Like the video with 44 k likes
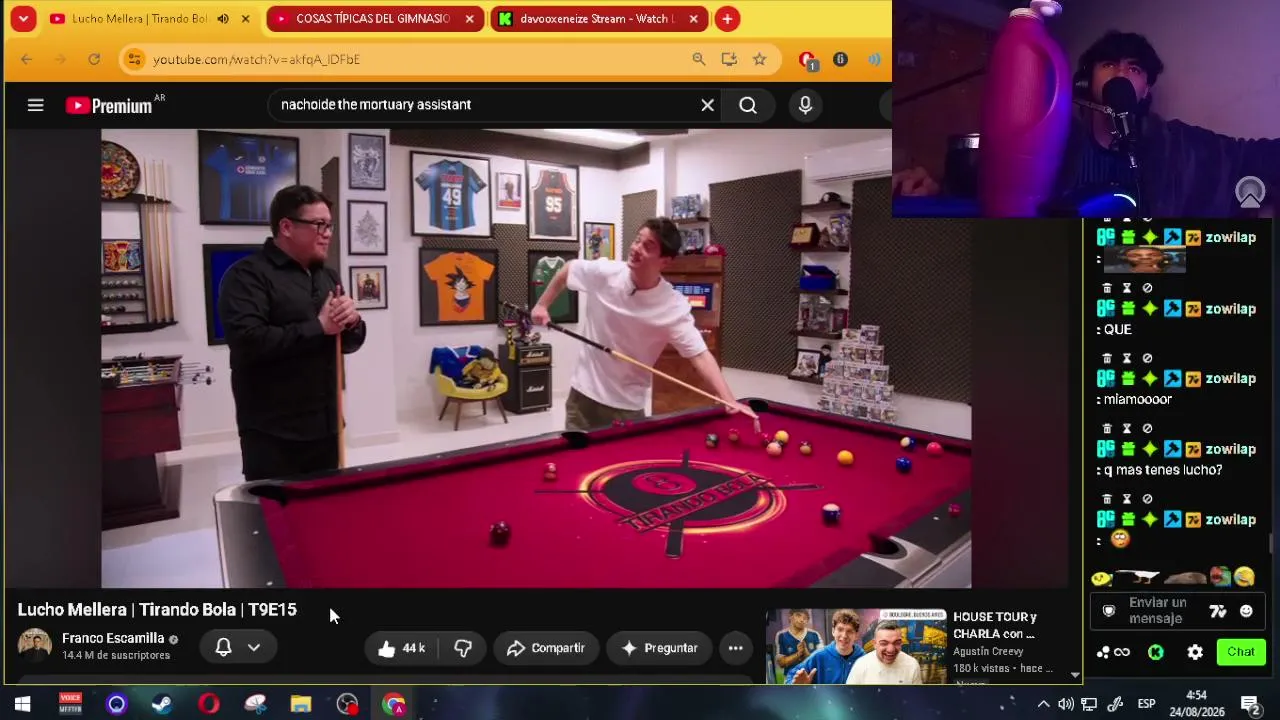 pyautogui.click(x=401, y=648)
